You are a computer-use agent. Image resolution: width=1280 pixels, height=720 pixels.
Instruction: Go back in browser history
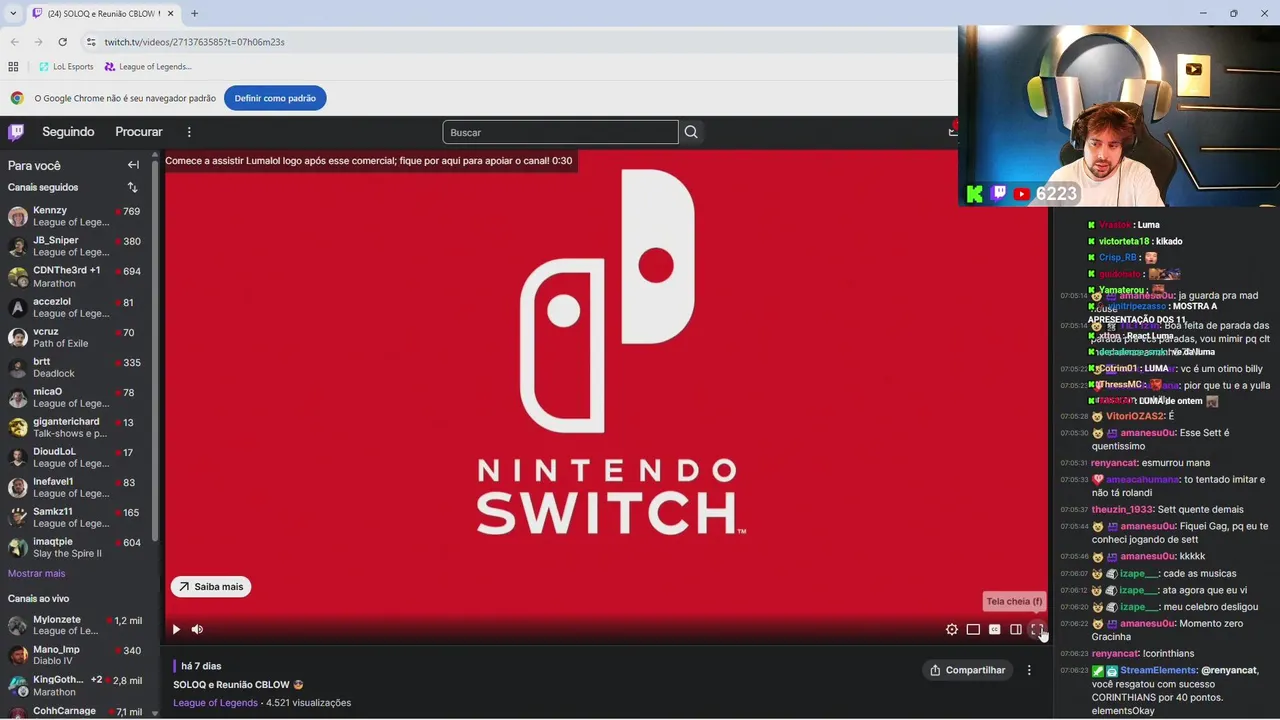[15, 42]
